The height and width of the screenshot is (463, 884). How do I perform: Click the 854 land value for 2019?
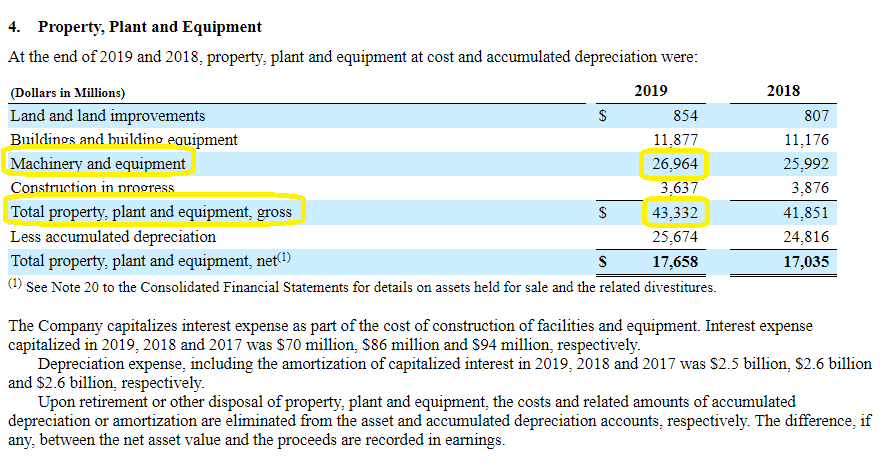(x=685, y=116)
